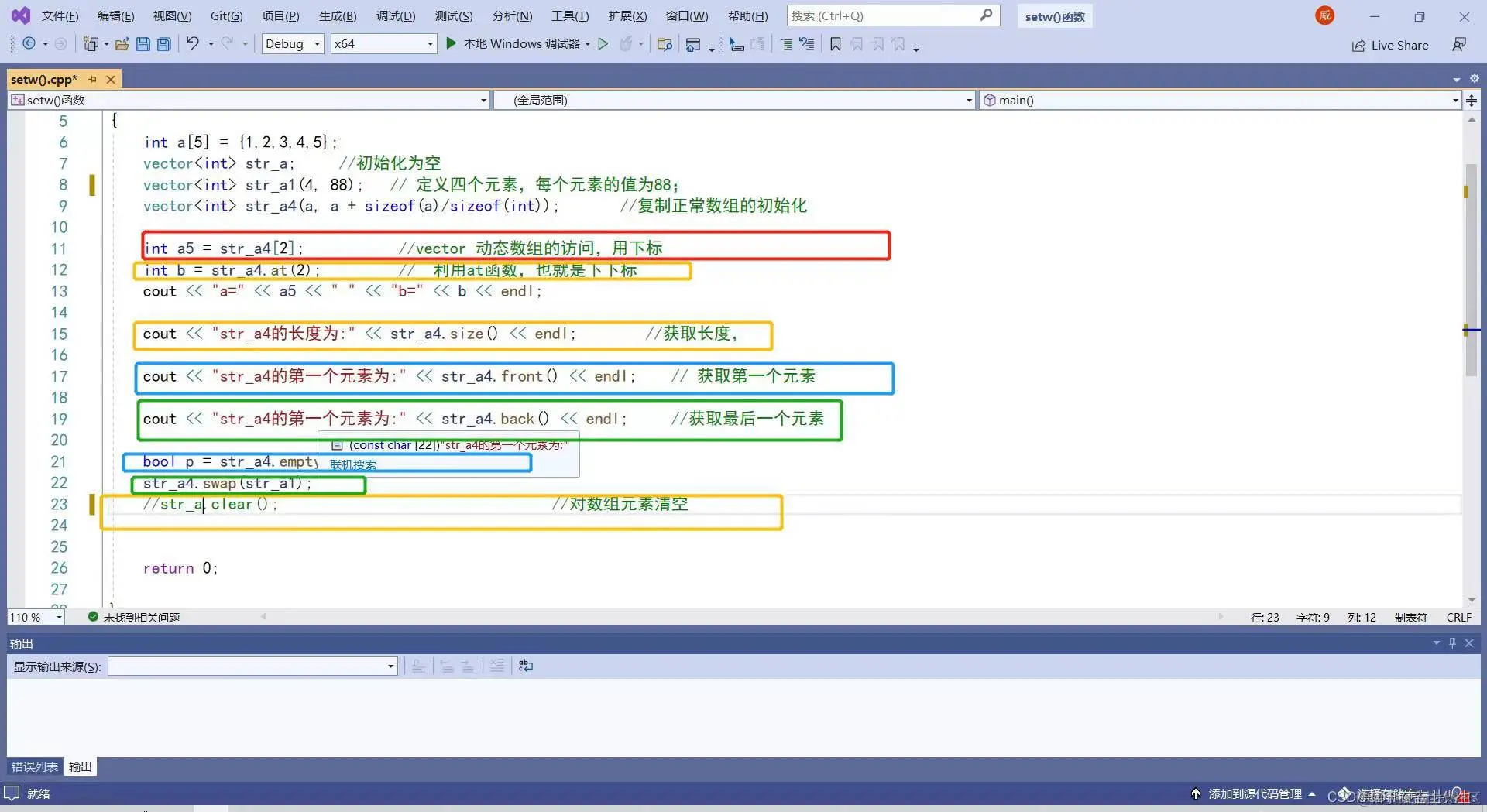
Task: Click 未找到相关问题 status indicator
Action: tap(142, 617)
